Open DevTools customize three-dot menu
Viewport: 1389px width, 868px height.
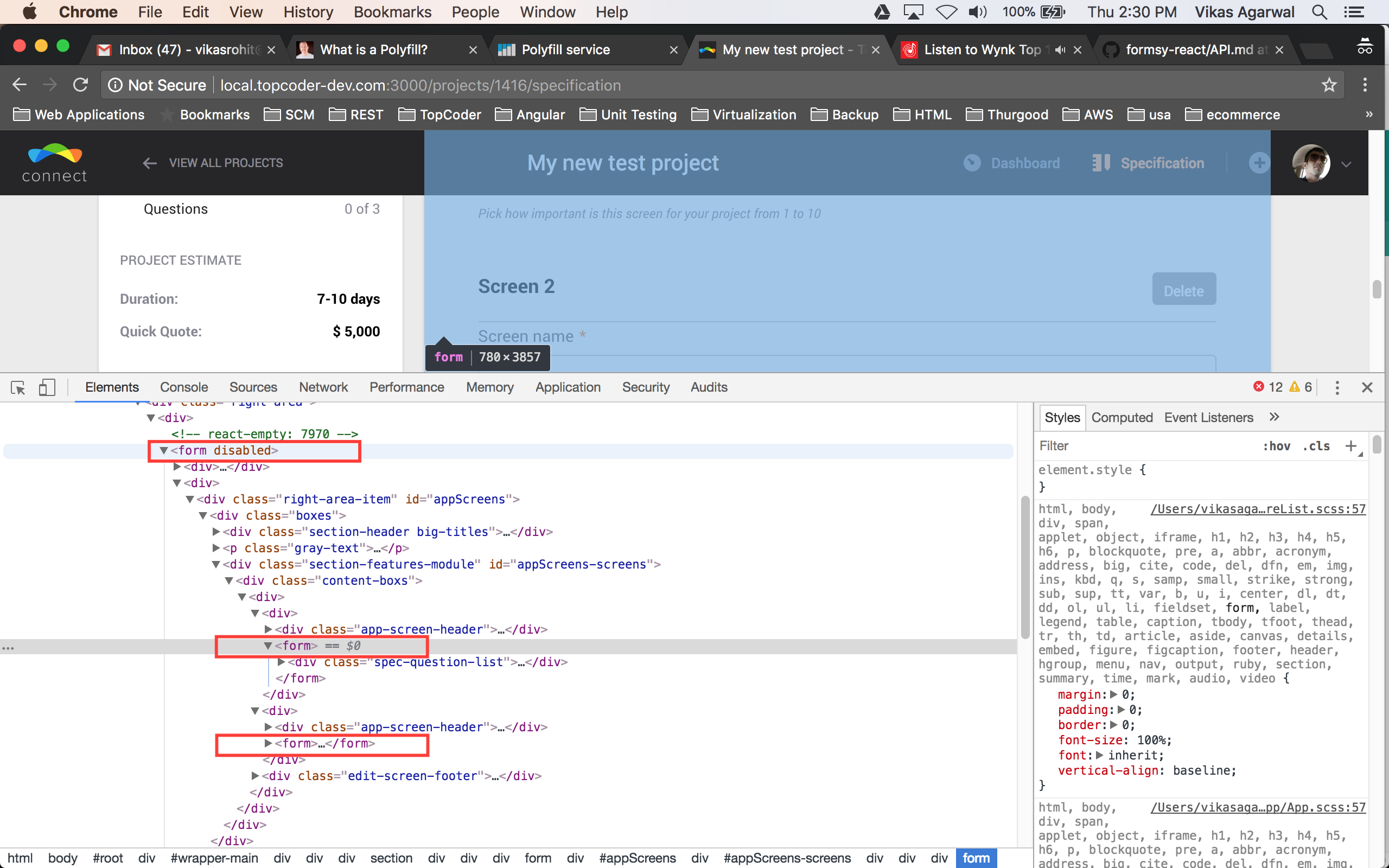coord(1337,387)
